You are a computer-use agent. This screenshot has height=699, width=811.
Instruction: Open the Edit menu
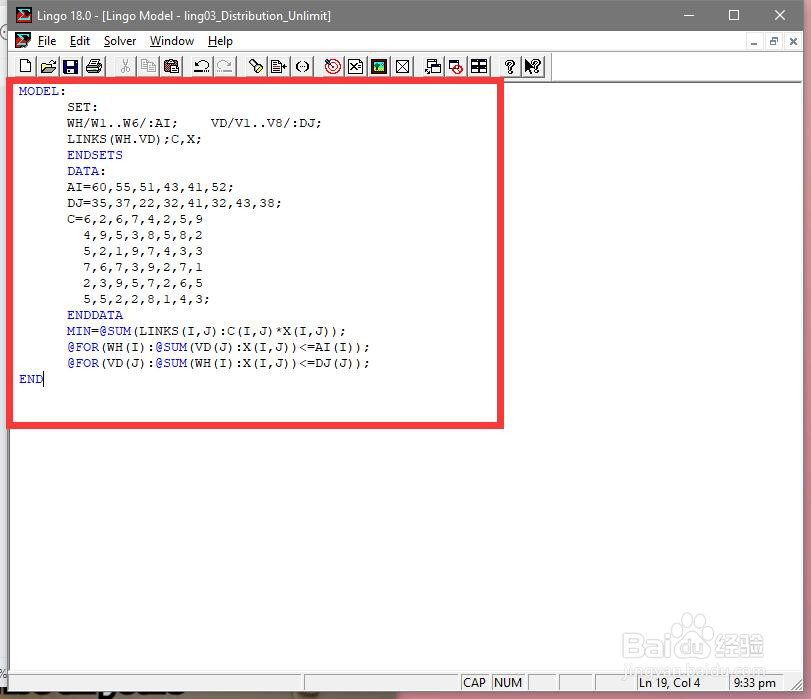tap(80, 41)
